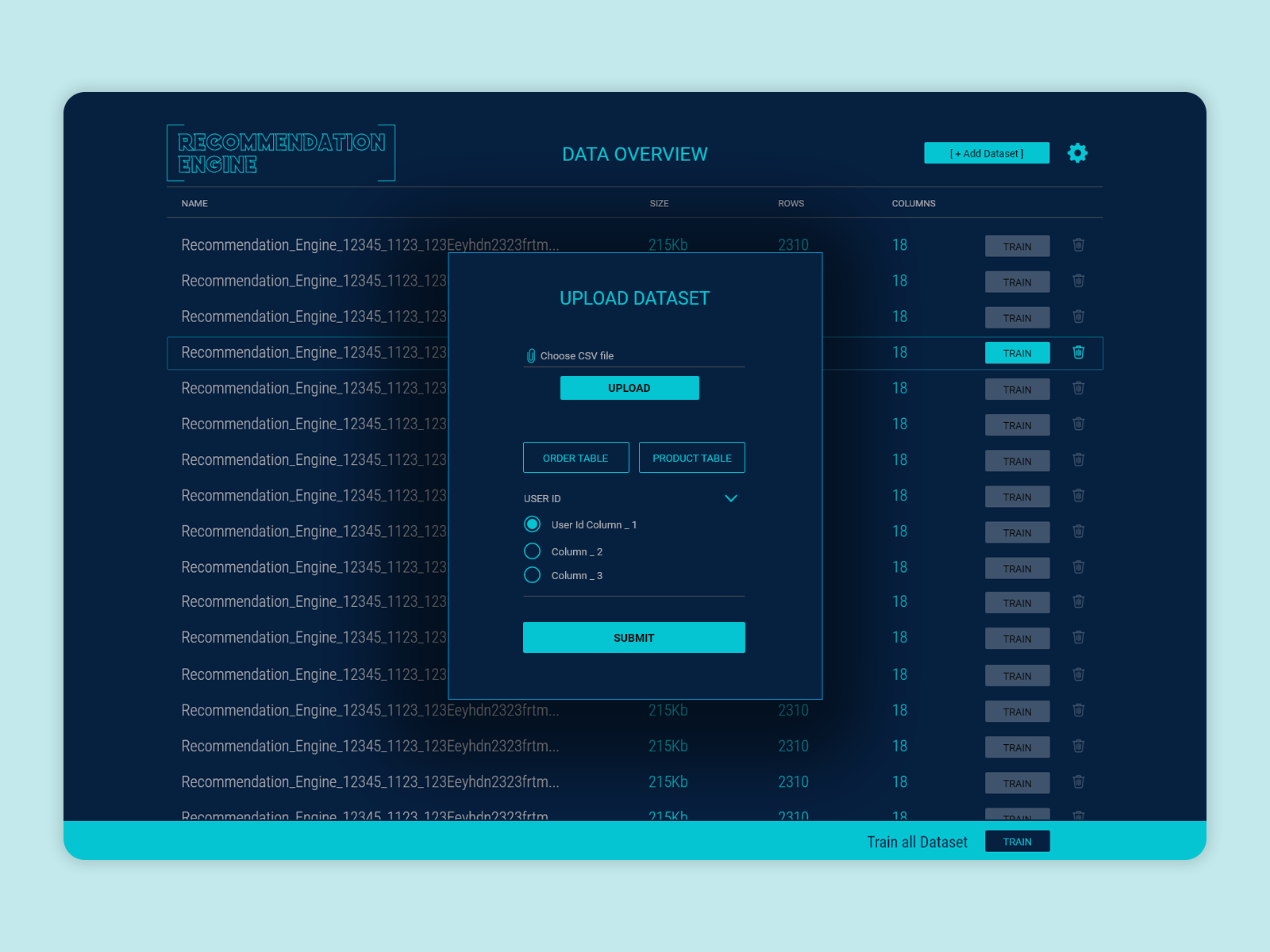1270x952 pixels.
Task: Sort by the COLUMNS column header
Action: pyautogui.click(x=914, y=204)
